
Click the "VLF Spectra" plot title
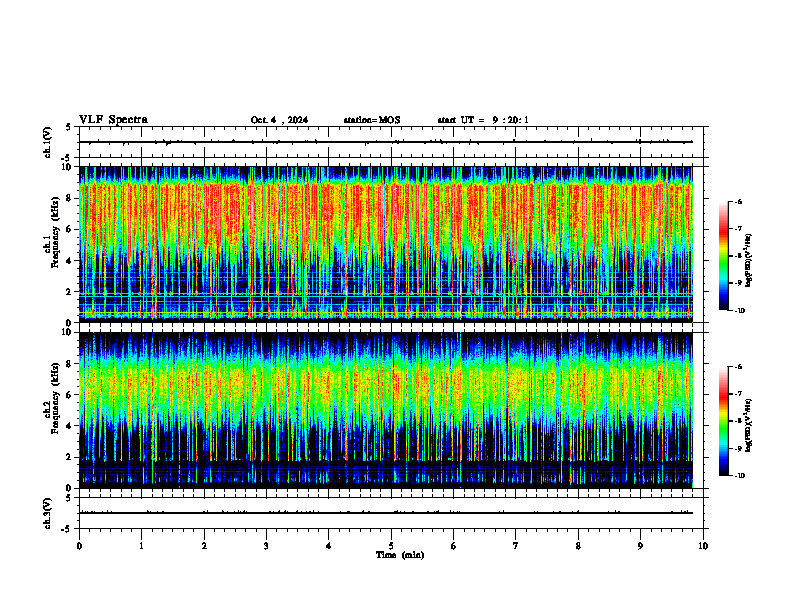tap(113, 120)
